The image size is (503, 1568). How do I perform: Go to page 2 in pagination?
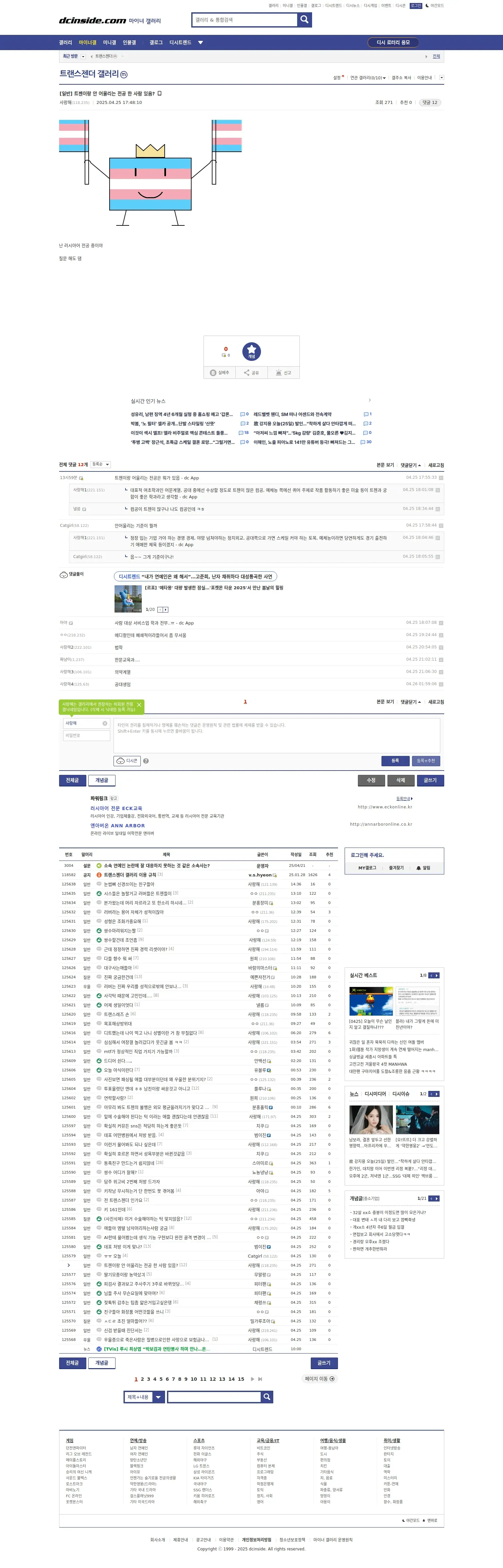point(142,1379)
